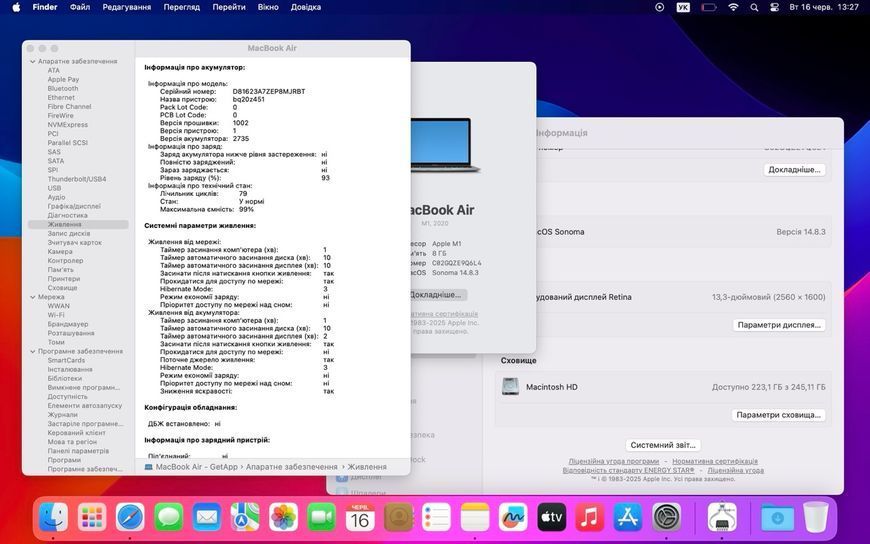Click the Macintosh HD drive icon
This screenshot has width=870, height=544.
(510, 386)
